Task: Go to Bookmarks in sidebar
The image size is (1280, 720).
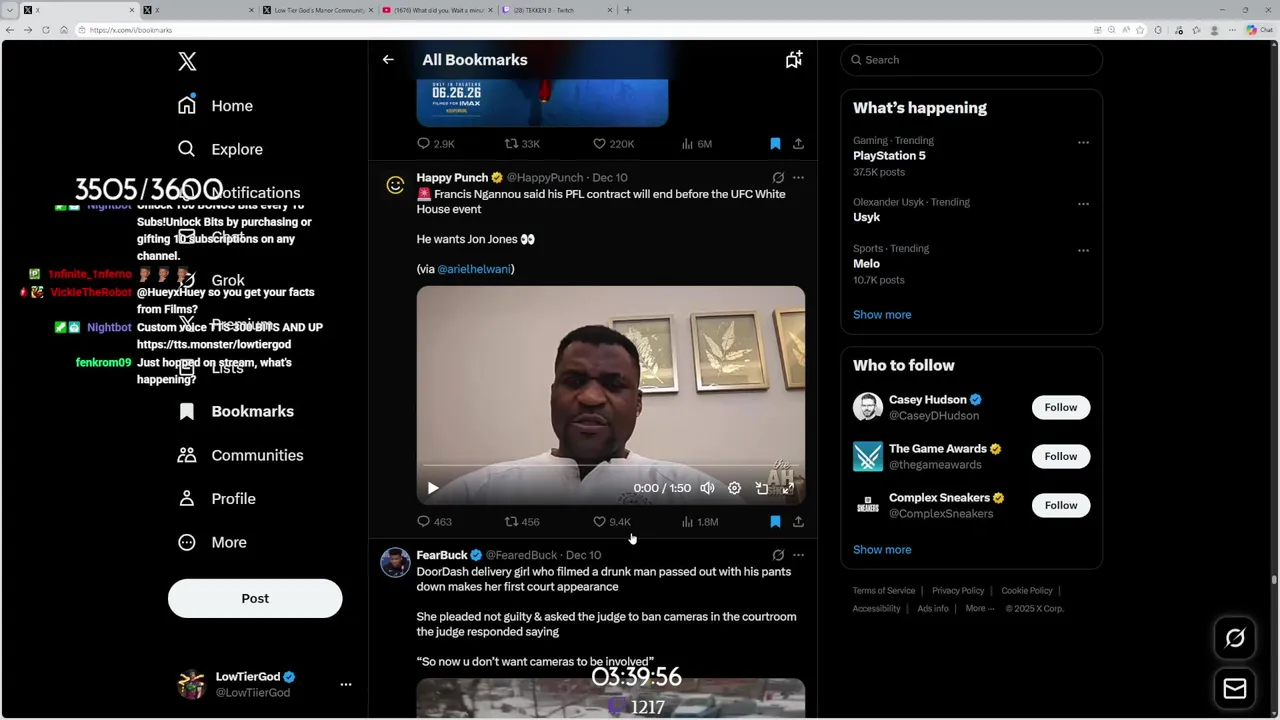Action: tap(236, 411)
